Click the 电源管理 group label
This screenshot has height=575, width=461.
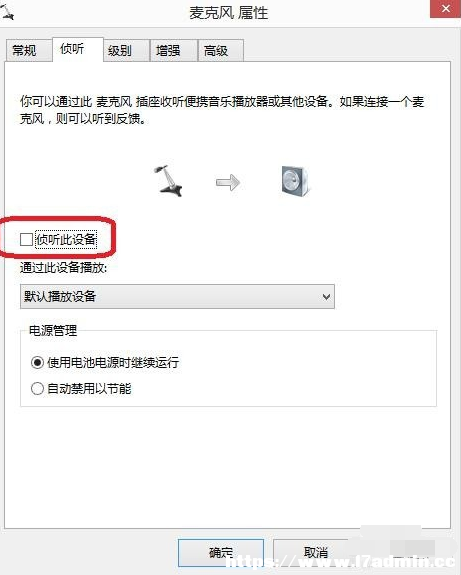pos(53,330)
